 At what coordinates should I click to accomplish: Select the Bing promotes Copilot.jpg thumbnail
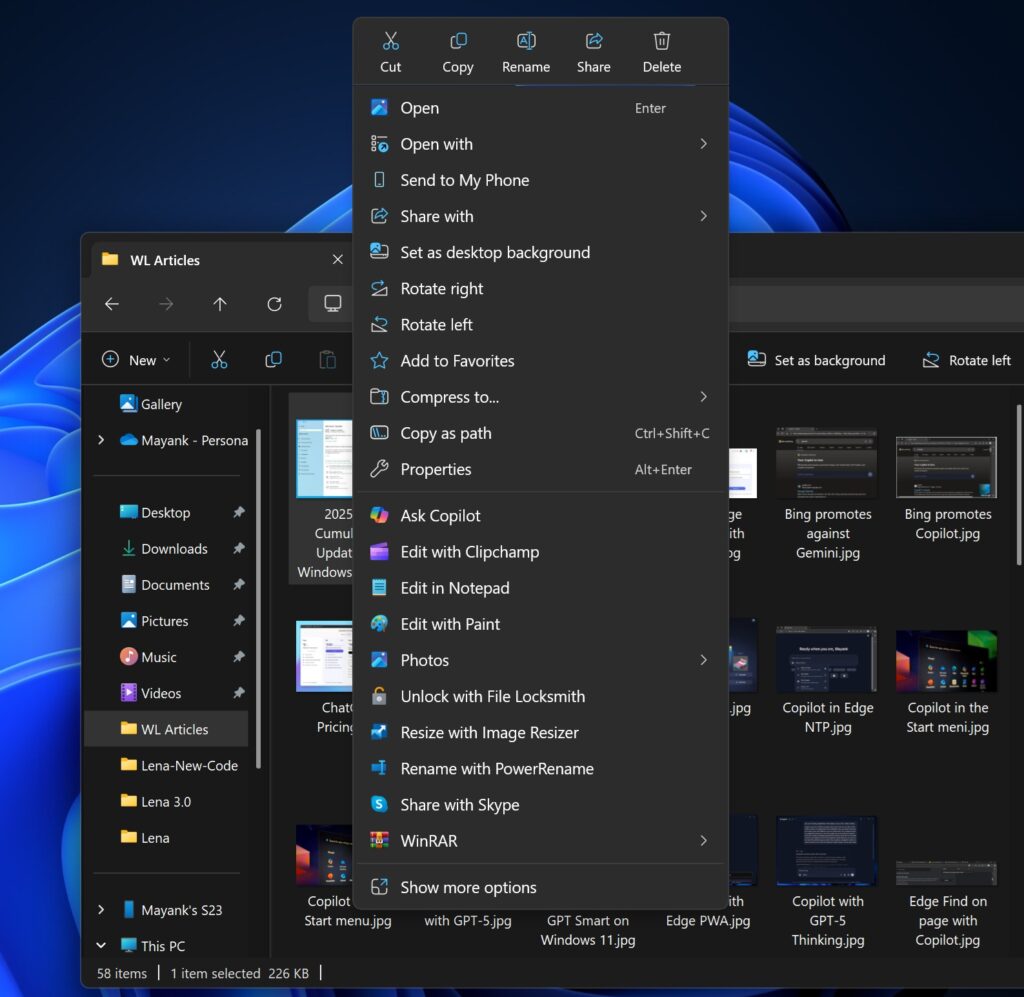[x=946, y=465]
